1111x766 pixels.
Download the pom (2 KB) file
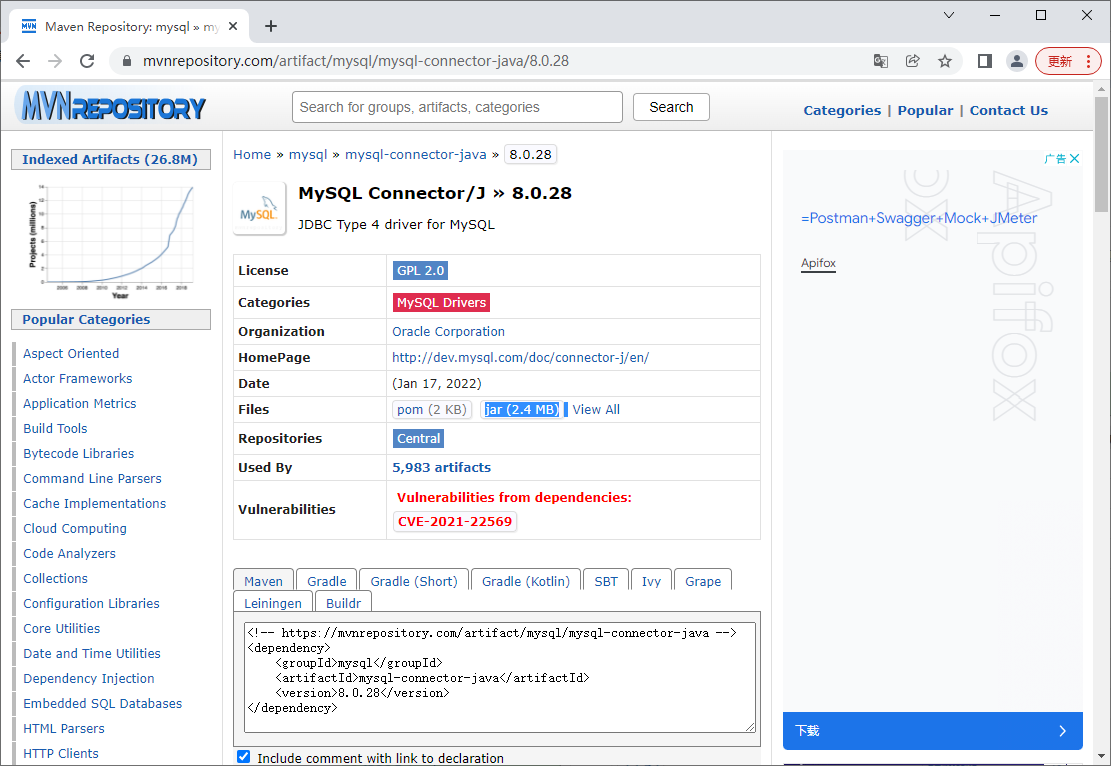coord(432,410)
